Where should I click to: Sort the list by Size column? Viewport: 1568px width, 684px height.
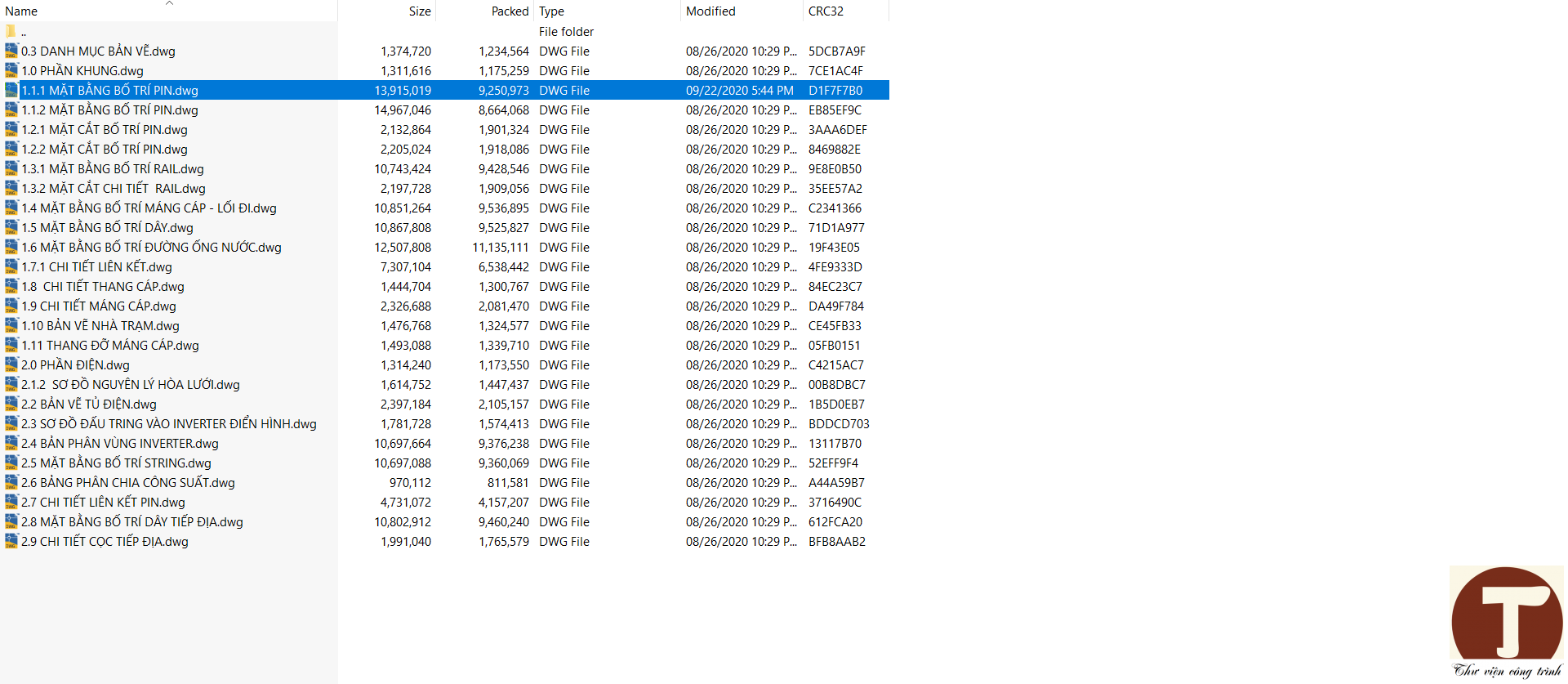coord(419,11)
